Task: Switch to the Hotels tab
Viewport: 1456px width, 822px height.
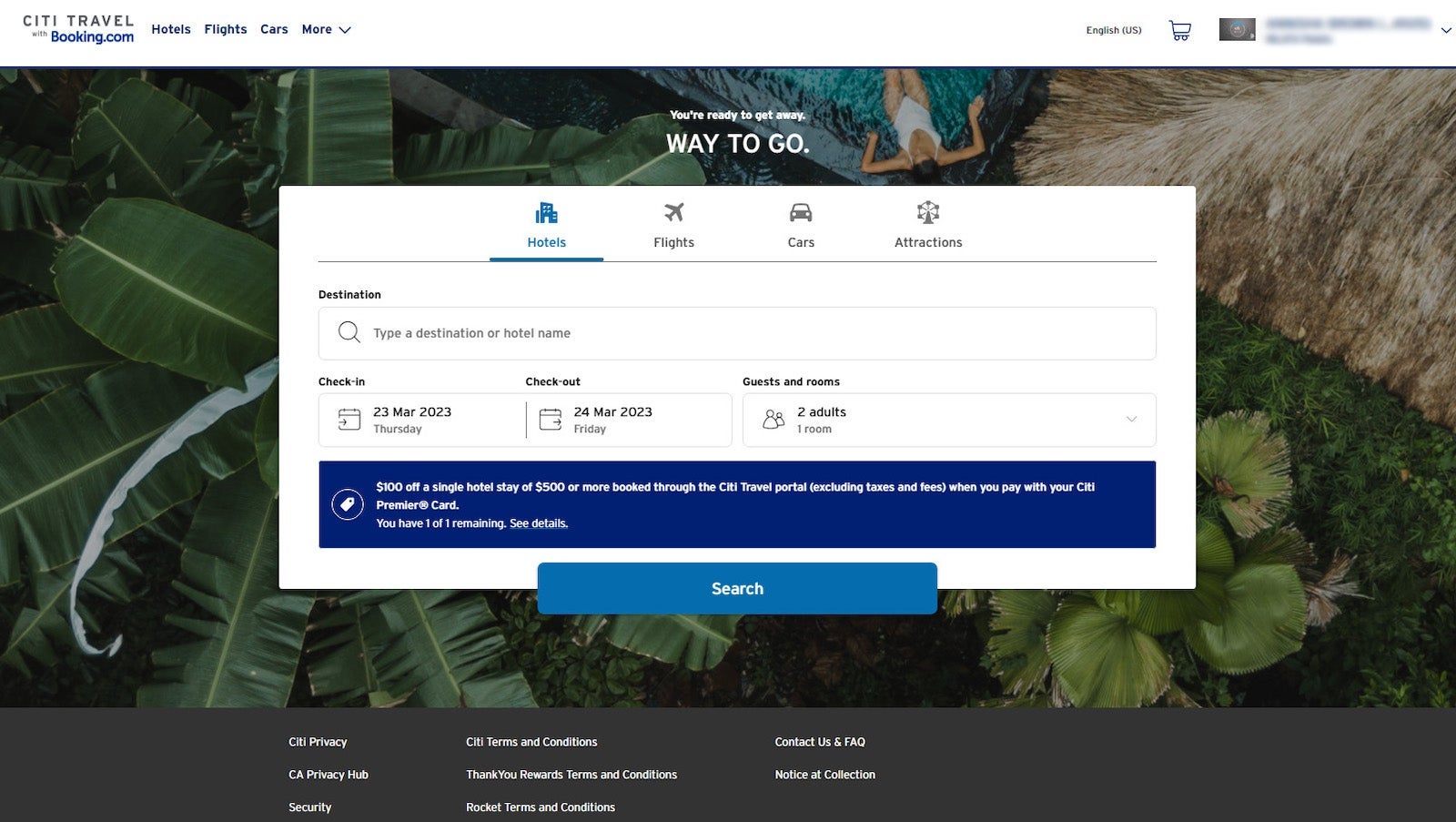Action: 546,226
